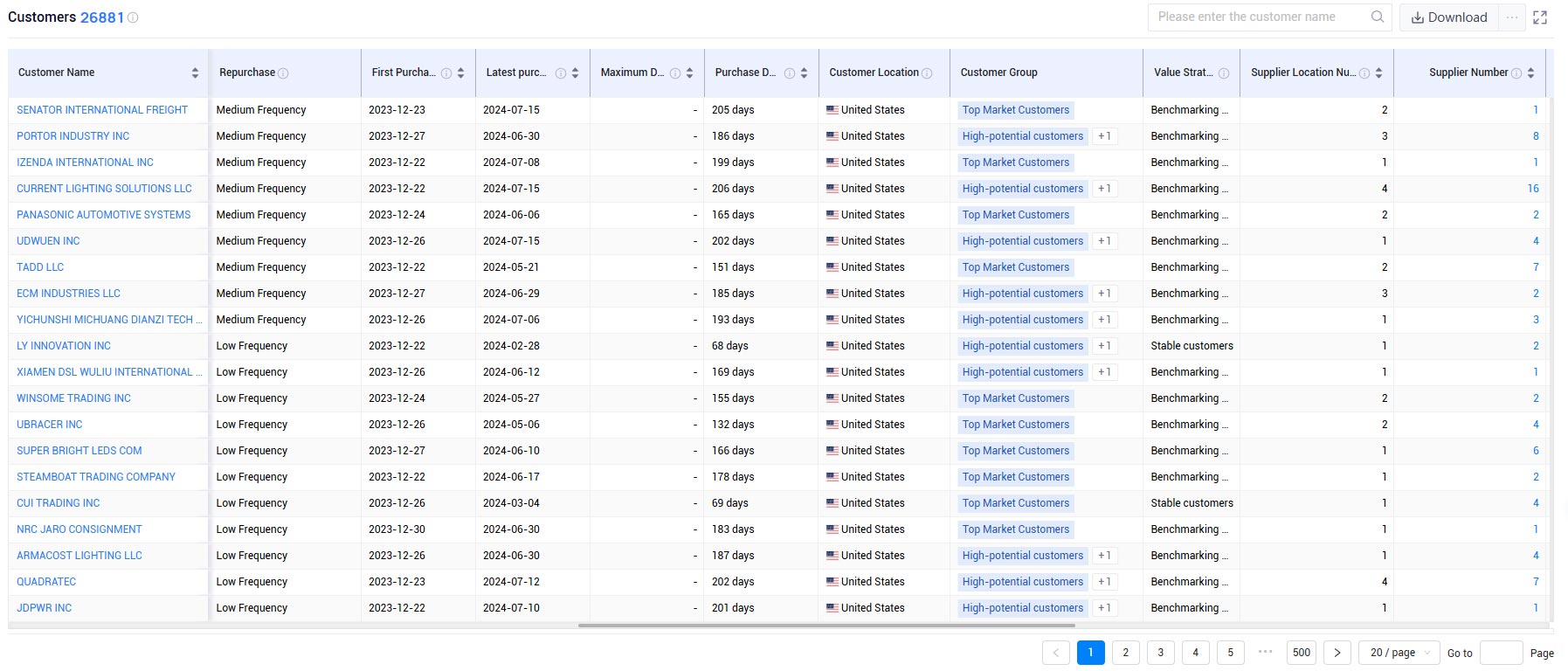1568x671 pixels.
Task: Click the search magnifier icon
Action: (x=1377, y=17)
